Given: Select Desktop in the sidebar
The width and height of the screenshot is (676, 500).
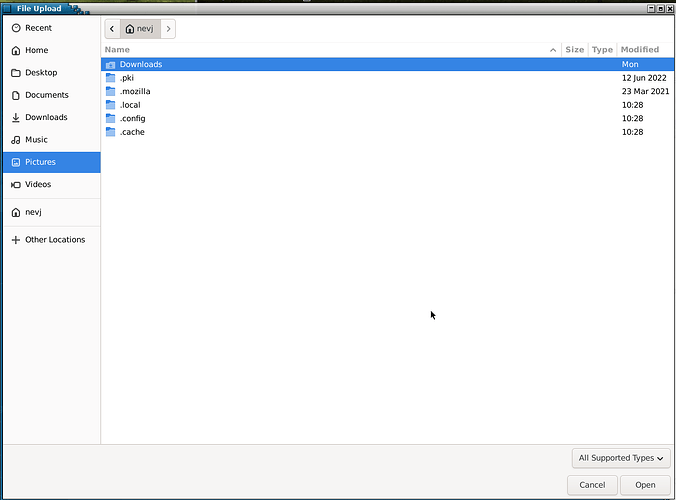Looking at the screenshot, I should [x=52, y=73].
